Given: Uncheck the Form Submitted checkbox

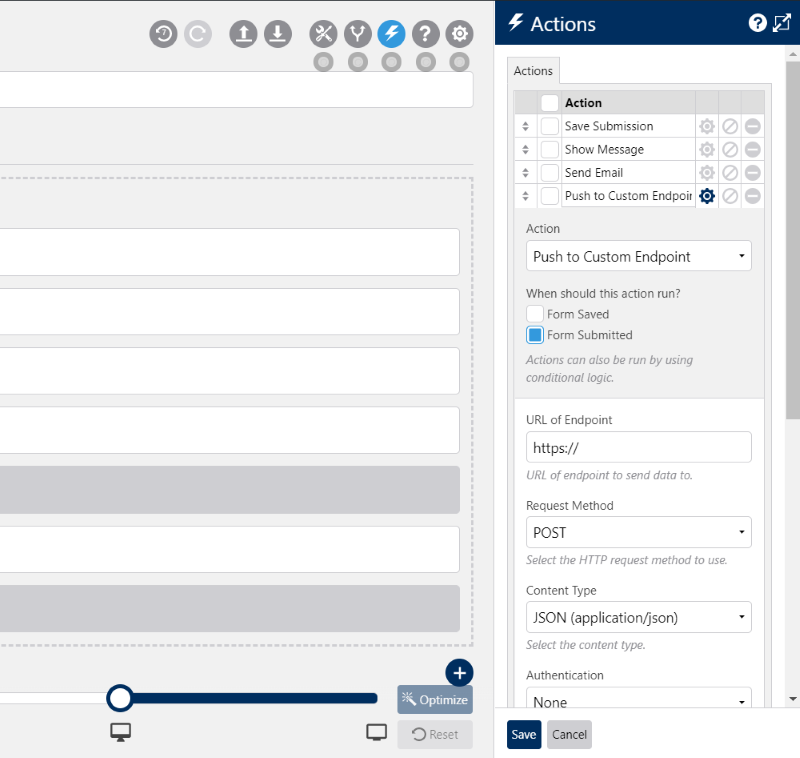Looking at the screenshot, I should click(535, 335).
